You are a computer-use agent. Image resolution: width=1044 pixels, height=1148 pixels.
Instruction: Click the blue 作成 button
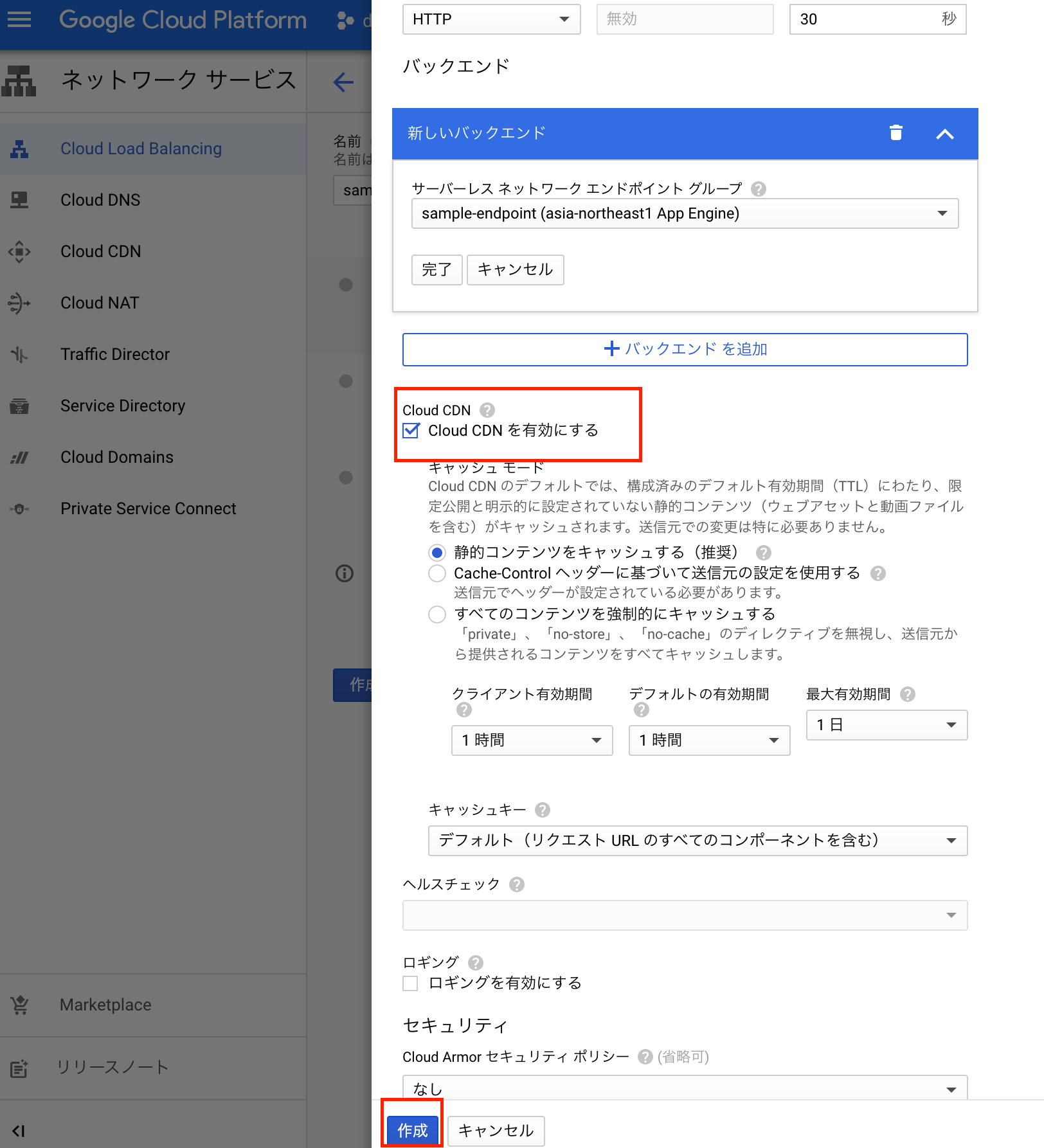[413, 1130]
